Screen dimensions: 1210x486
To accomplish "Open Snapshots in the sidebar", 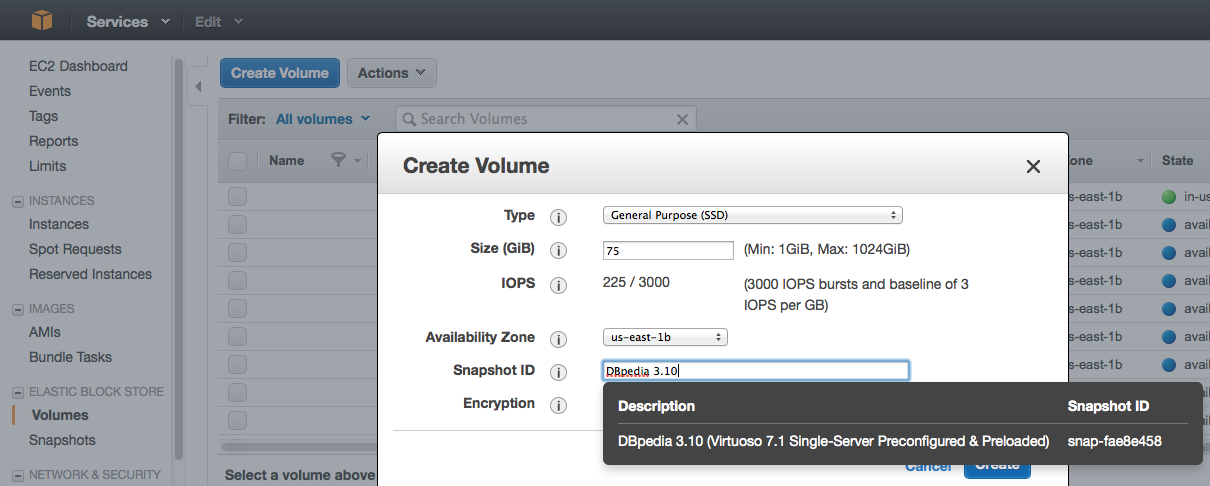I will 62,440.
